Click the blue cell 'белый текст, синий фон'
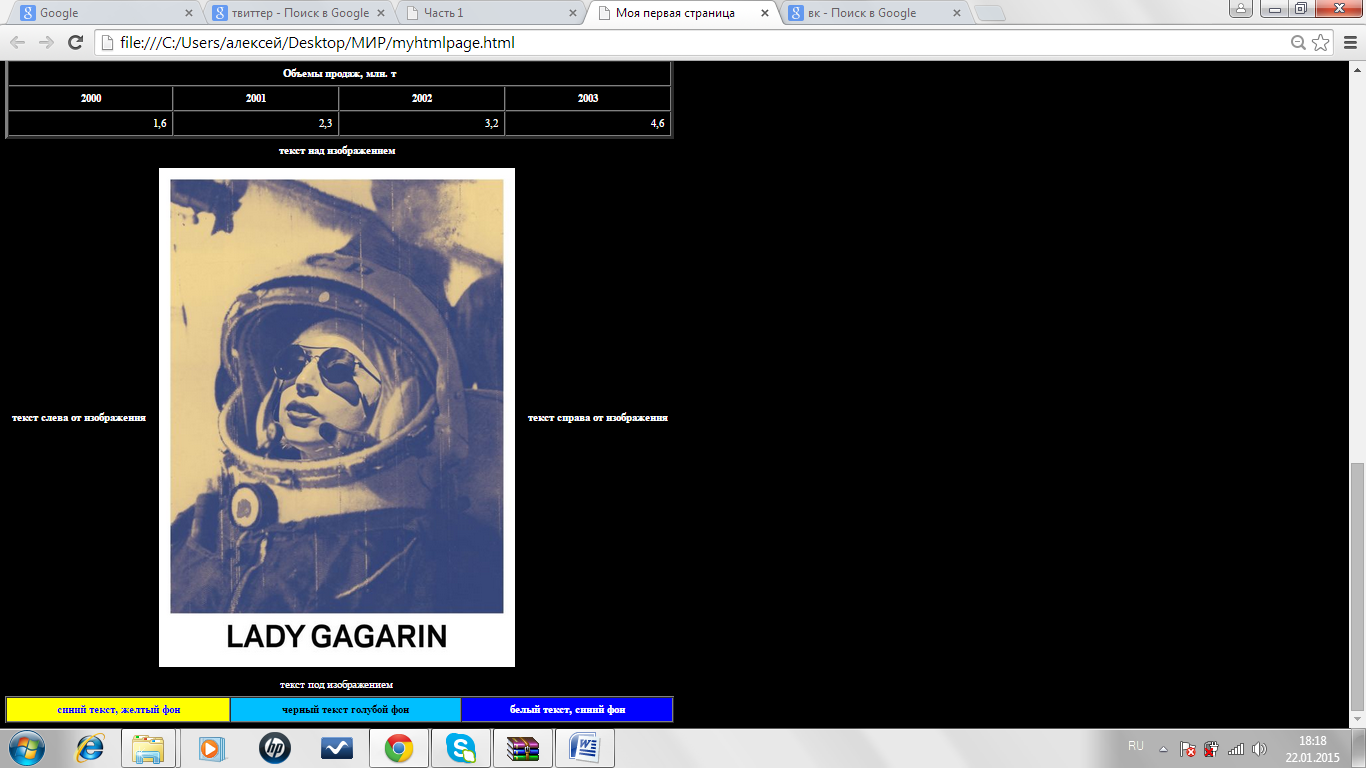 [567, 710]
